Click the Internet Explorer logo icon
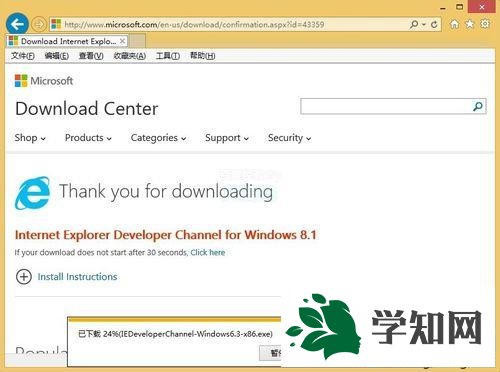The image size is (500, 372). tap(33, 193)
